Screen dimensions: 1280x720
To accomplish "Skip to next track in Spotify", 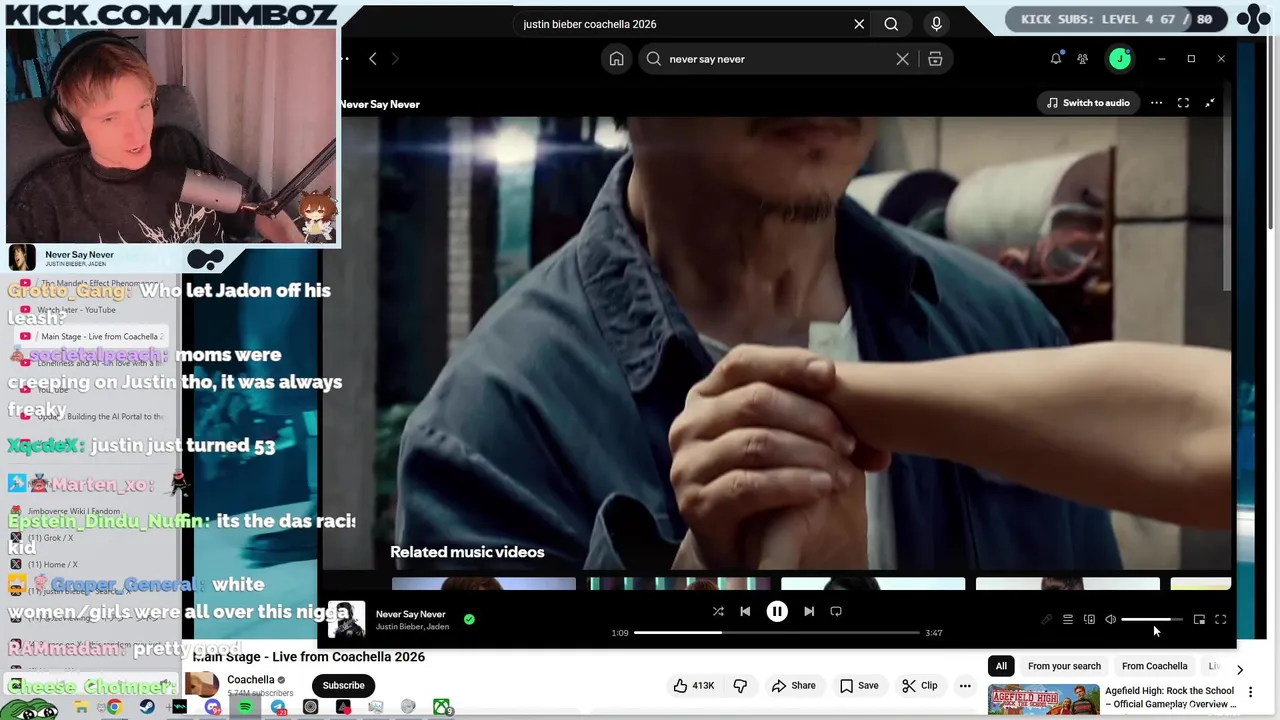I will point(809,611).
